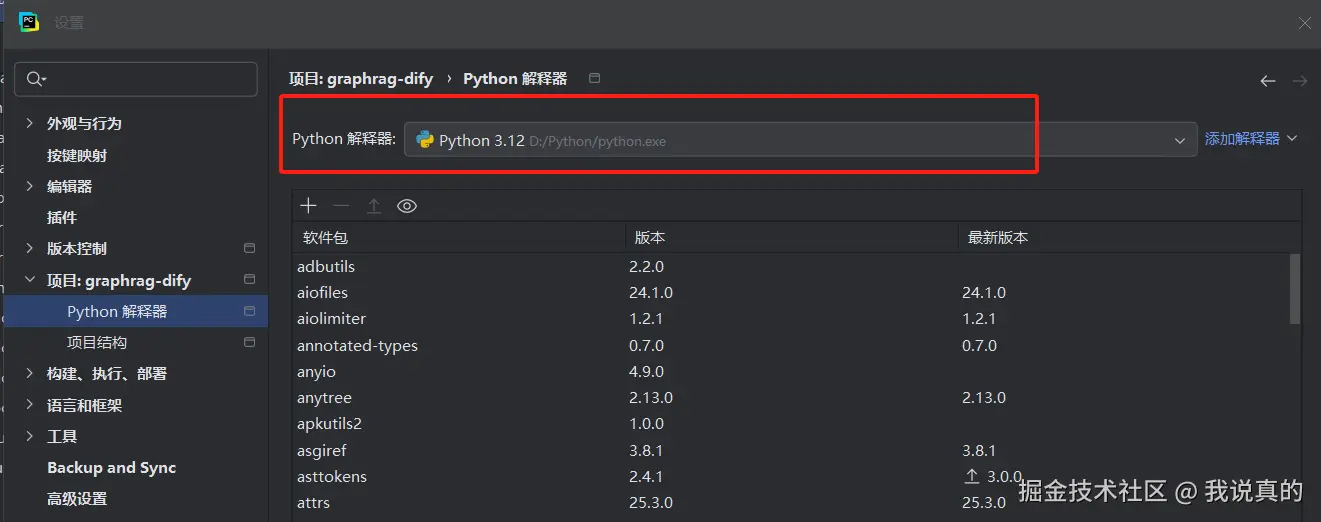Image resolution: width=1321 pixels, height=522 pixels.
Task: Toggle the show early releases eye icon
Action: [x=407, y=206]
